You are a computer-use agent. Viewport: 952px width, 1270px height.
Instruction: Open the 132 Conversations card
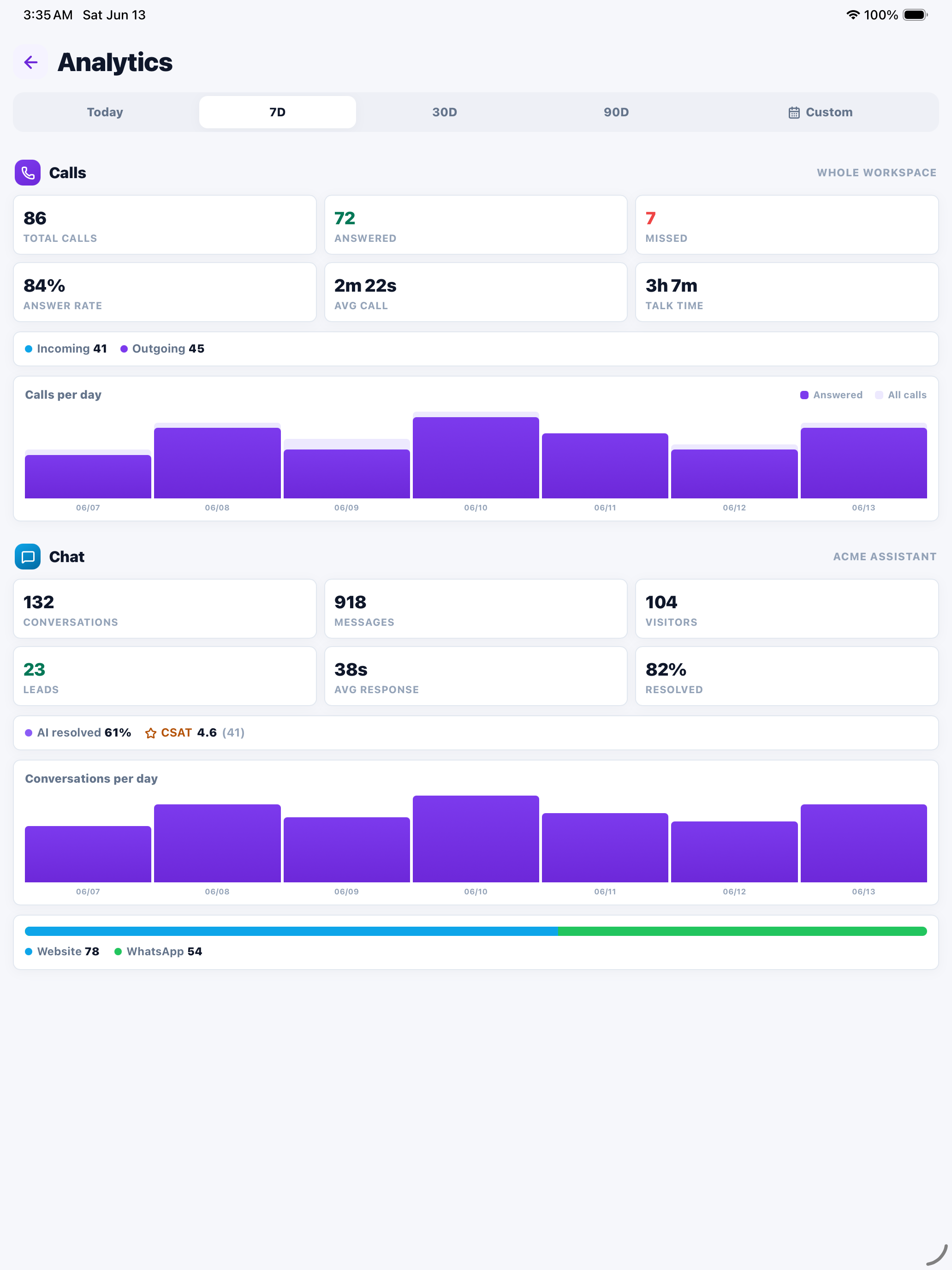(x=165, y=609)
